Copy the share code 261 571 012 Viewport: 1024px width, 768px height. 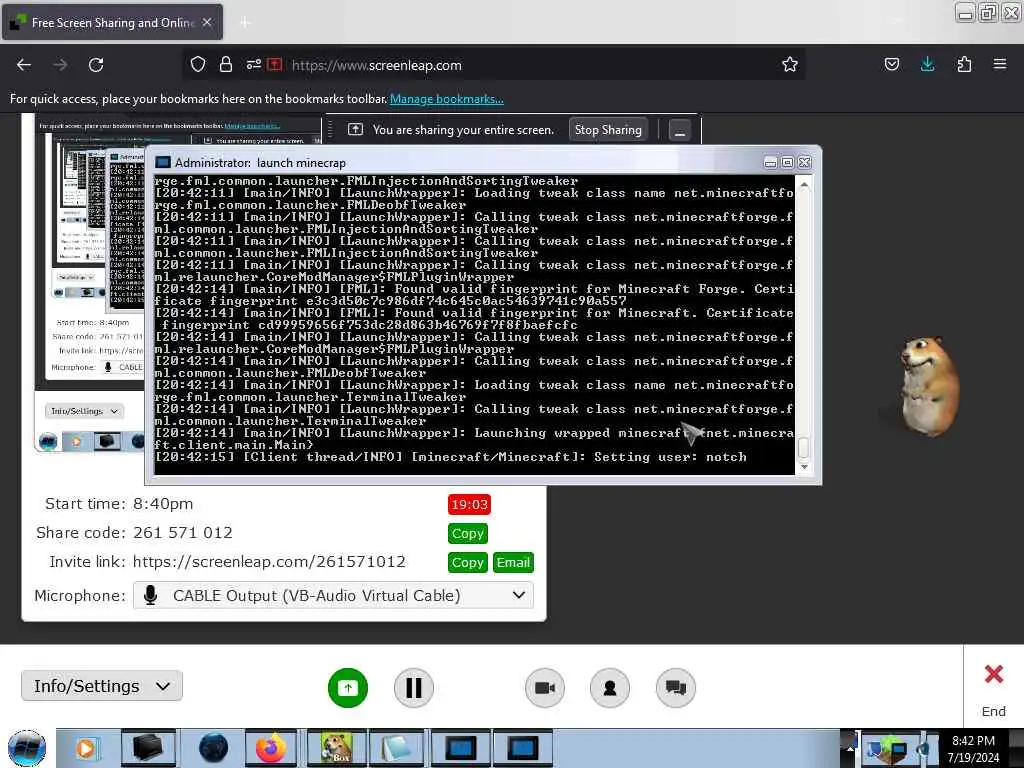click(x=468, y=534)
